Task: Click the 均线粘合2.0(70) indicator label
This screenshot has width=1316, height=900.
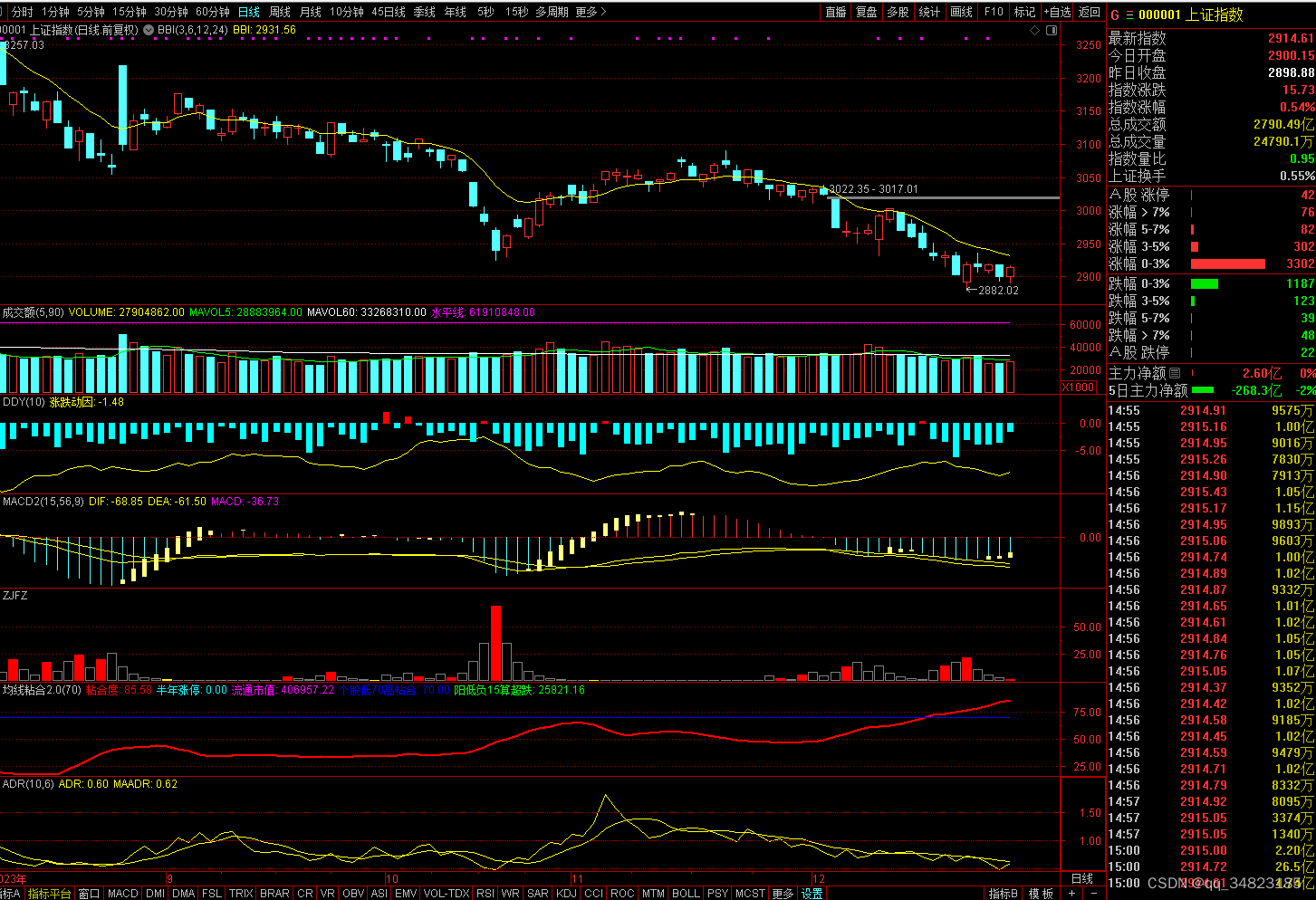Action: point(42,689)
